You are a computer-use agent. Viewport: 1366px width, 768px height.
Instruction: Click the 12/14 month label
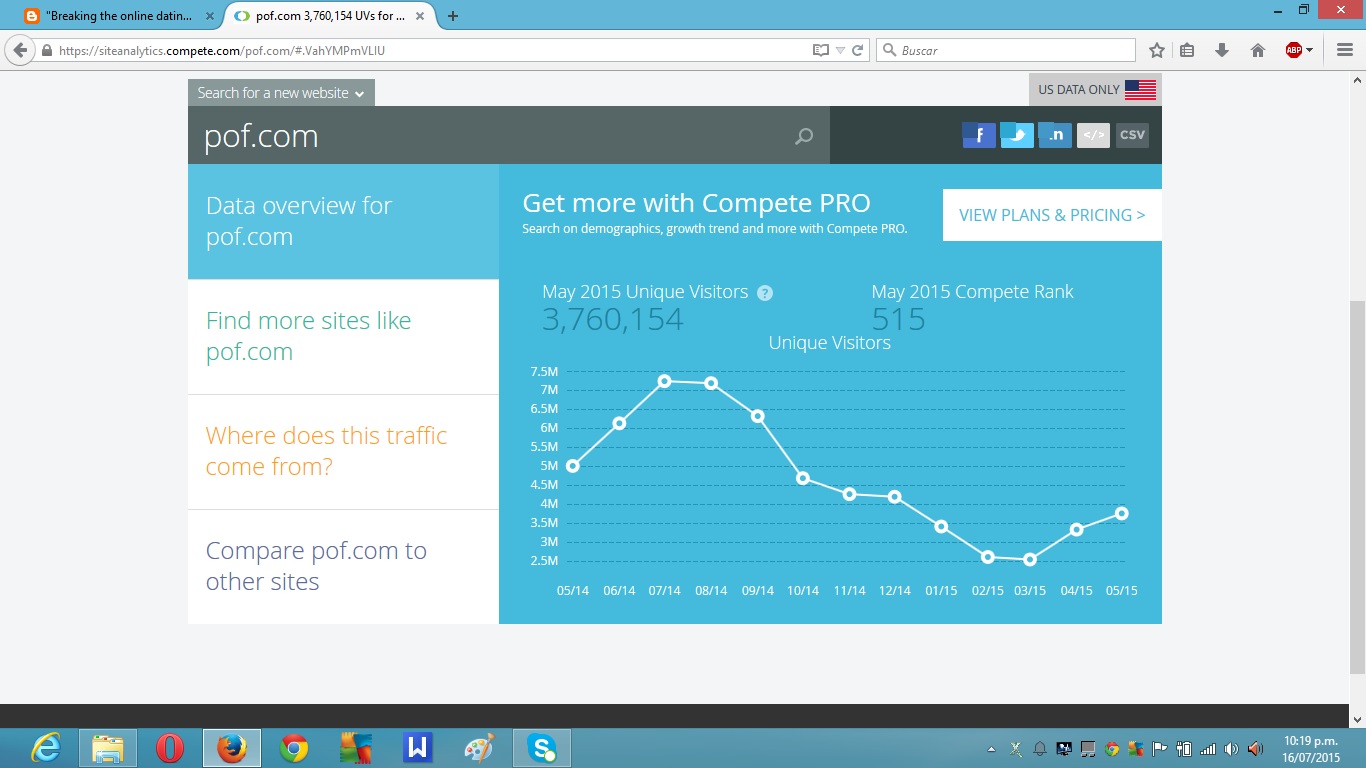[895, 591]
